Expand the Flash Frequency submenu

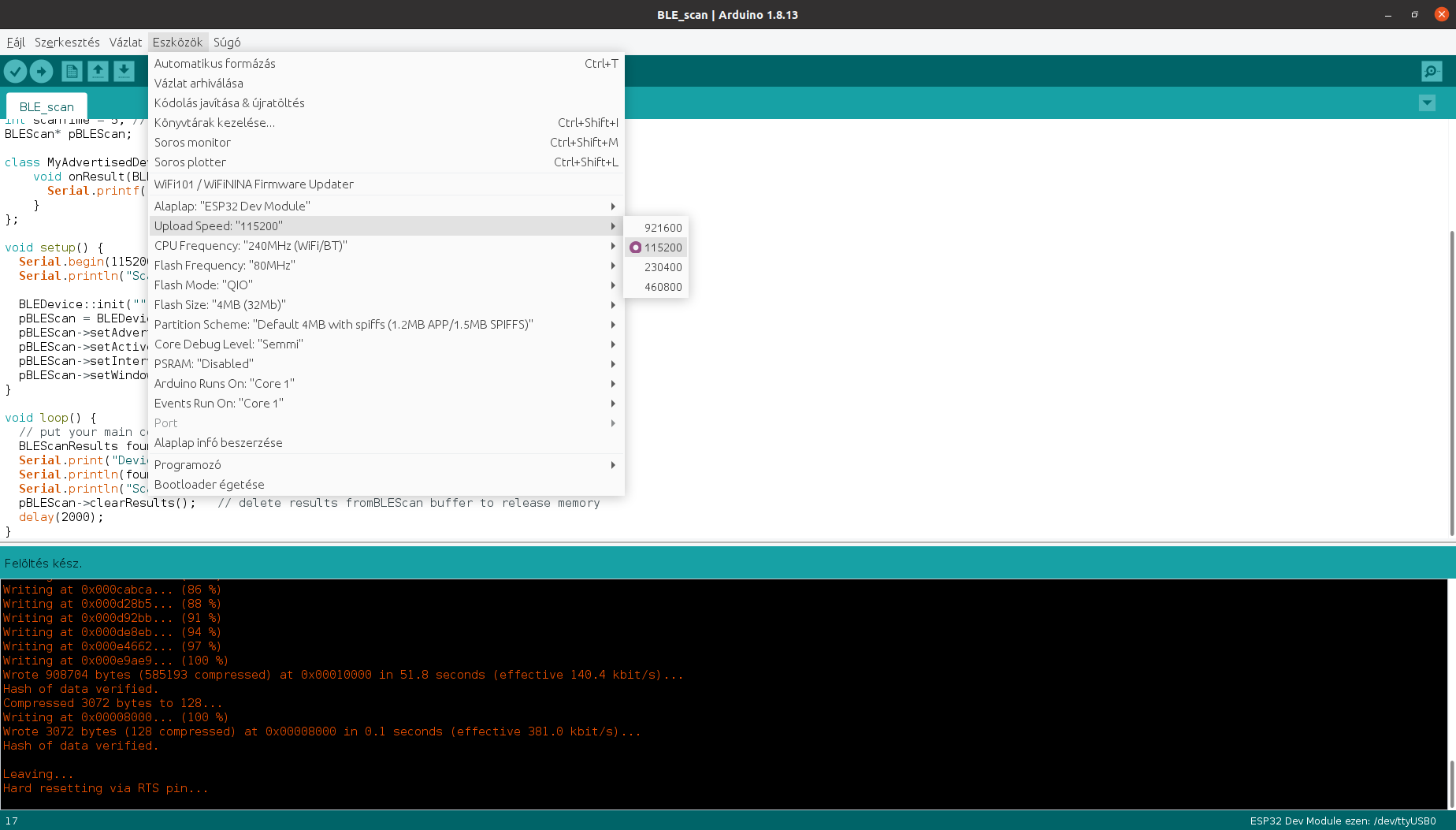[386, 266]
